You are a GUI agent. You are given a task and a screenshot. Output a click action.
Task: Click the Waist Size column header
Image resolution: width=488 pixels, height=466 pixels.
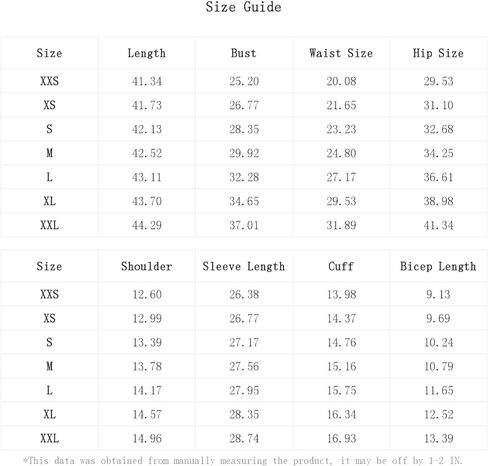pyautogui.click(x=341, y=53)
